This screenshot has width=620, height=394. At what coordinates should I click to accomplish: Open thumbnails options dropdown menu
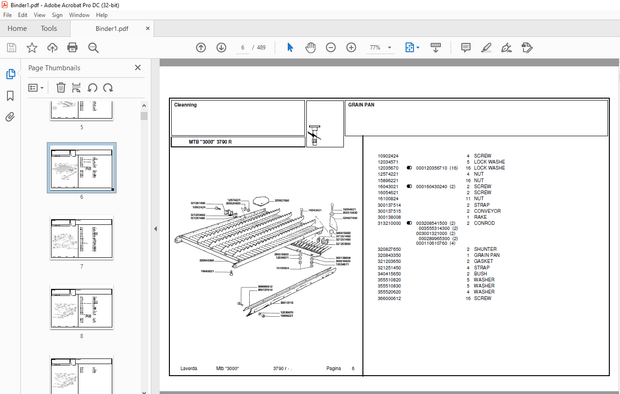[x=36, y=87]
